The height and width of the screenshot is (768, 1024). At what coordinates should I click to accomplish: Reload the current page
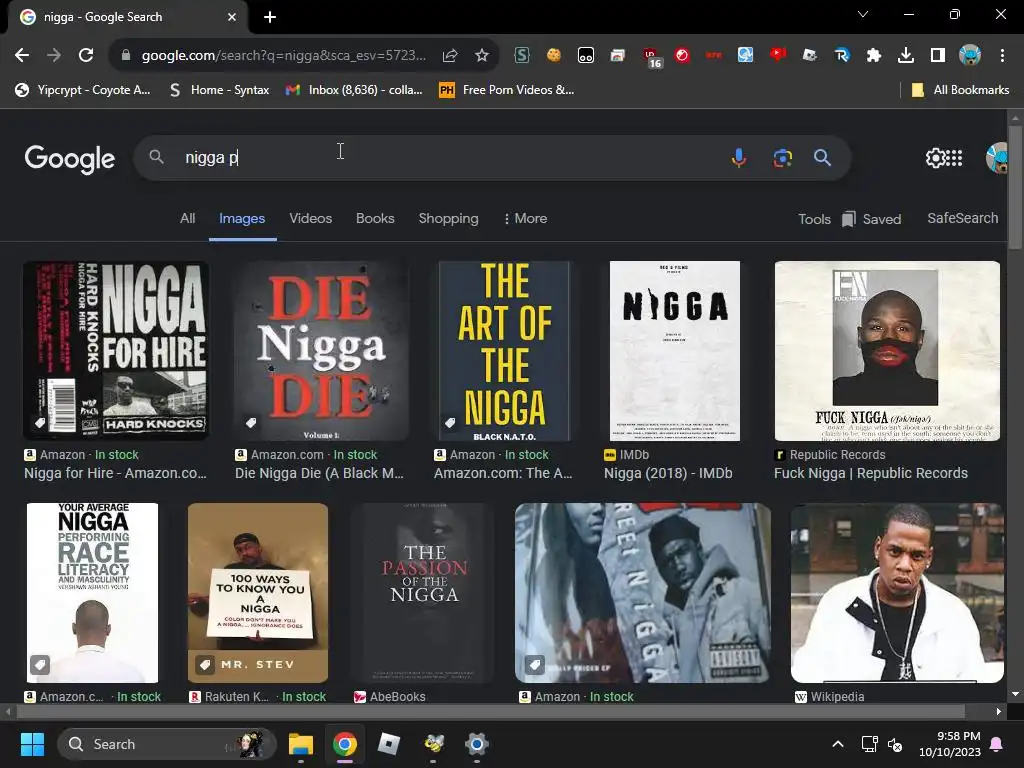click(86, 56)
